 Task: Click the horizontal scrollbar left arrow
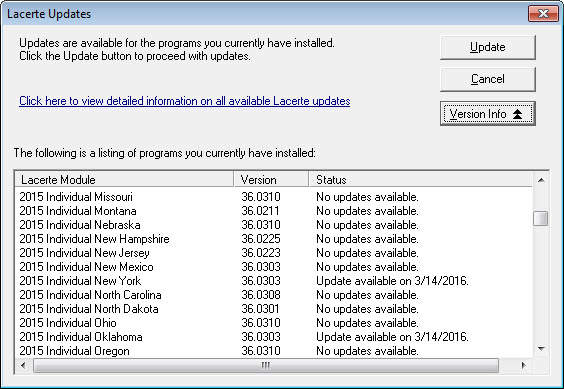pos(23,366)
